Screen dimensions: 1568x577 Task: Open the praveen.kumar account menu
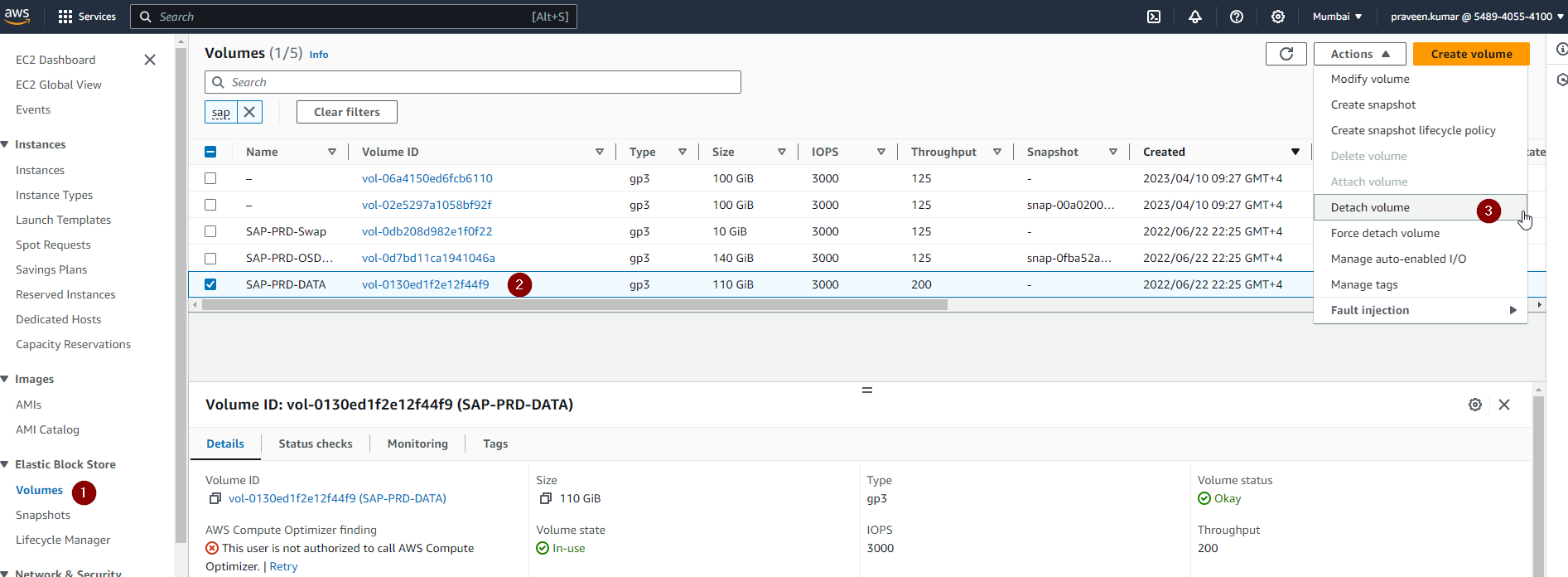1477,17
